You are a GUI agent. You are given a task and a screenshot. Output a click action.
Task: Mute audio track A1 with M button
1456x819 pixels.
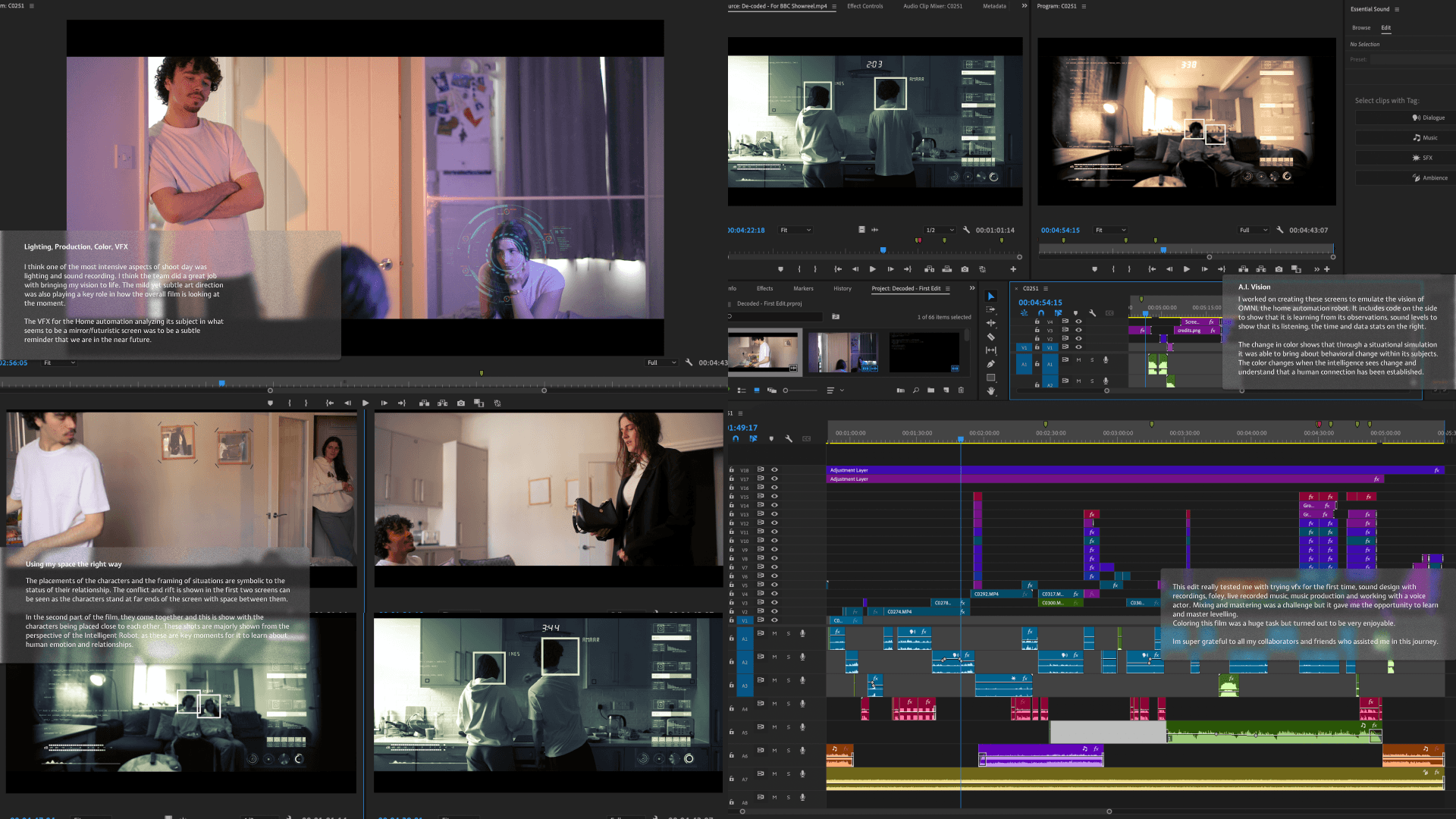click(774, 633)
